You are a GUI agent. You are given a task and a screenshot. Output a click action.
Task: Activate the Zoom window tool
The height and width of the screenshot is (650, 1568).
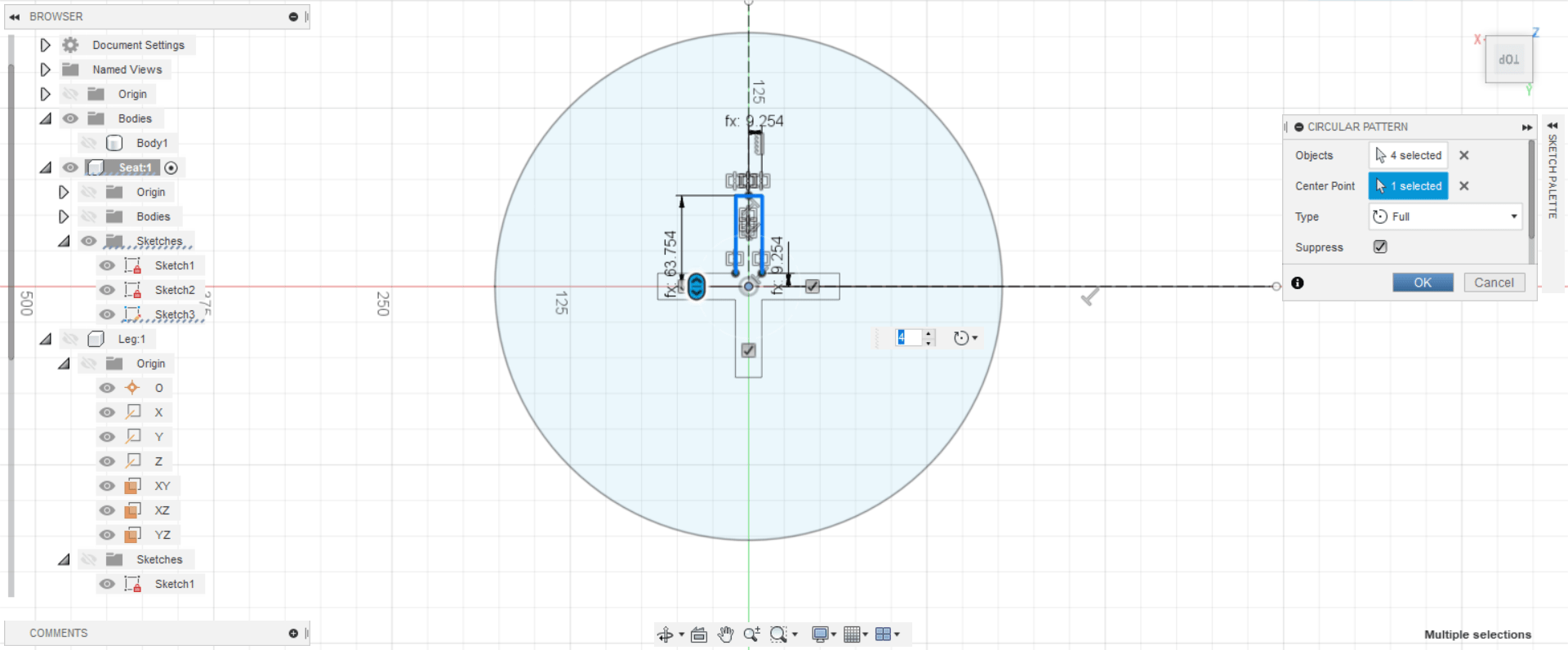pyautogui.click(x=778, y=634)
